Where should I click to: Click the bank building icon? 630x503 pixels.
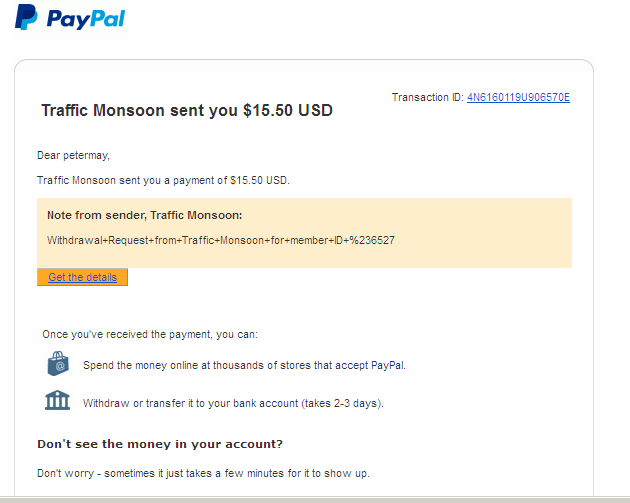[x=58, y=401]
